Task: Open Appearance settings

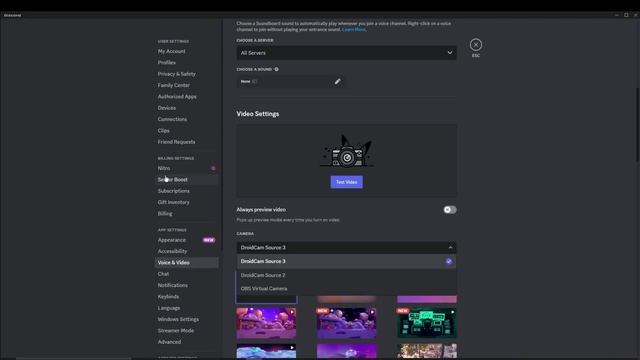Action: coord(172,240)
